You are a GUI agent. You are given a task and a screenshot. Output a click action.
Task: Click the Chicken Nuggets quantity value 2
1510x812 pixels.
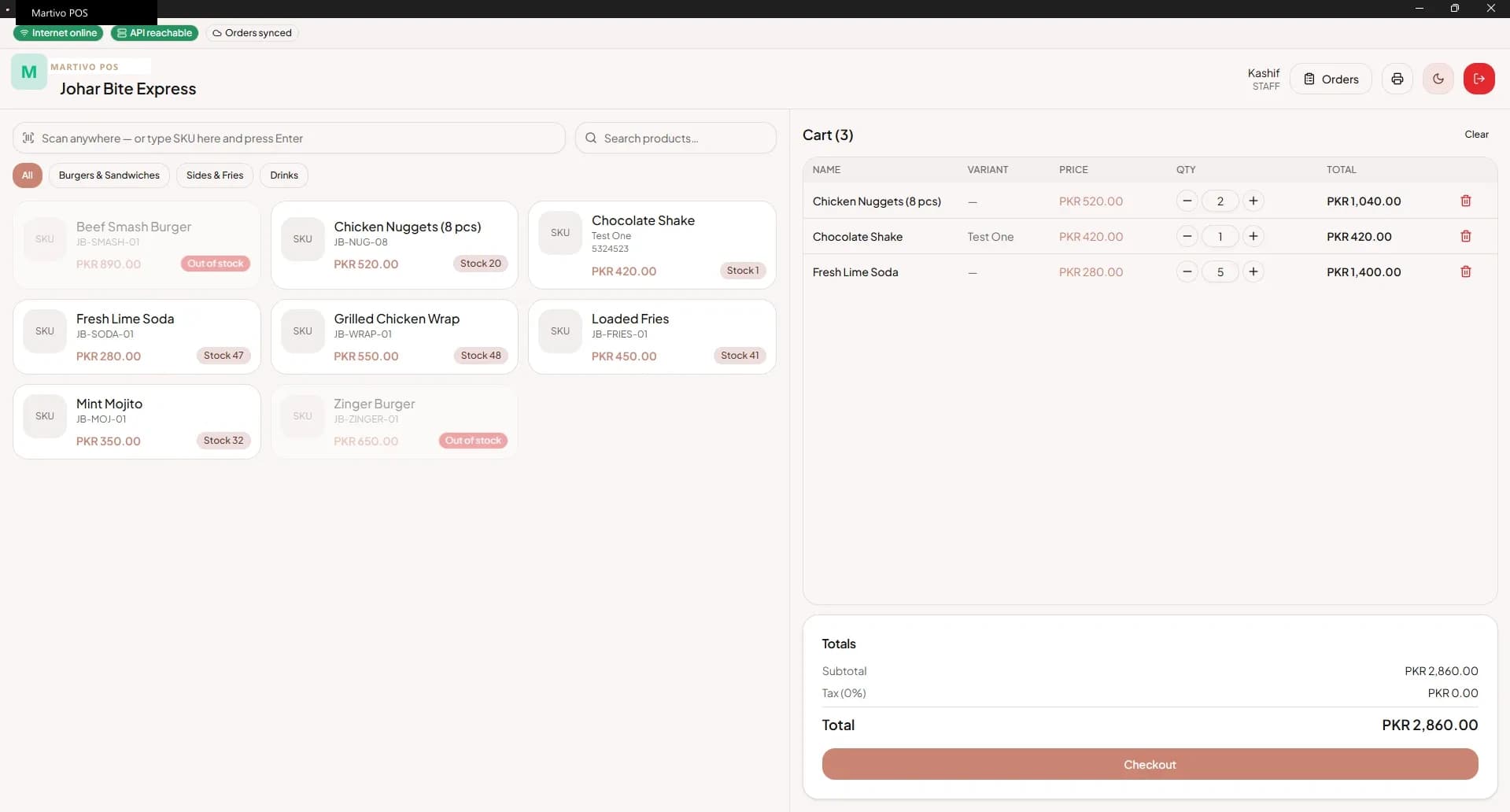click(1220, 201)
